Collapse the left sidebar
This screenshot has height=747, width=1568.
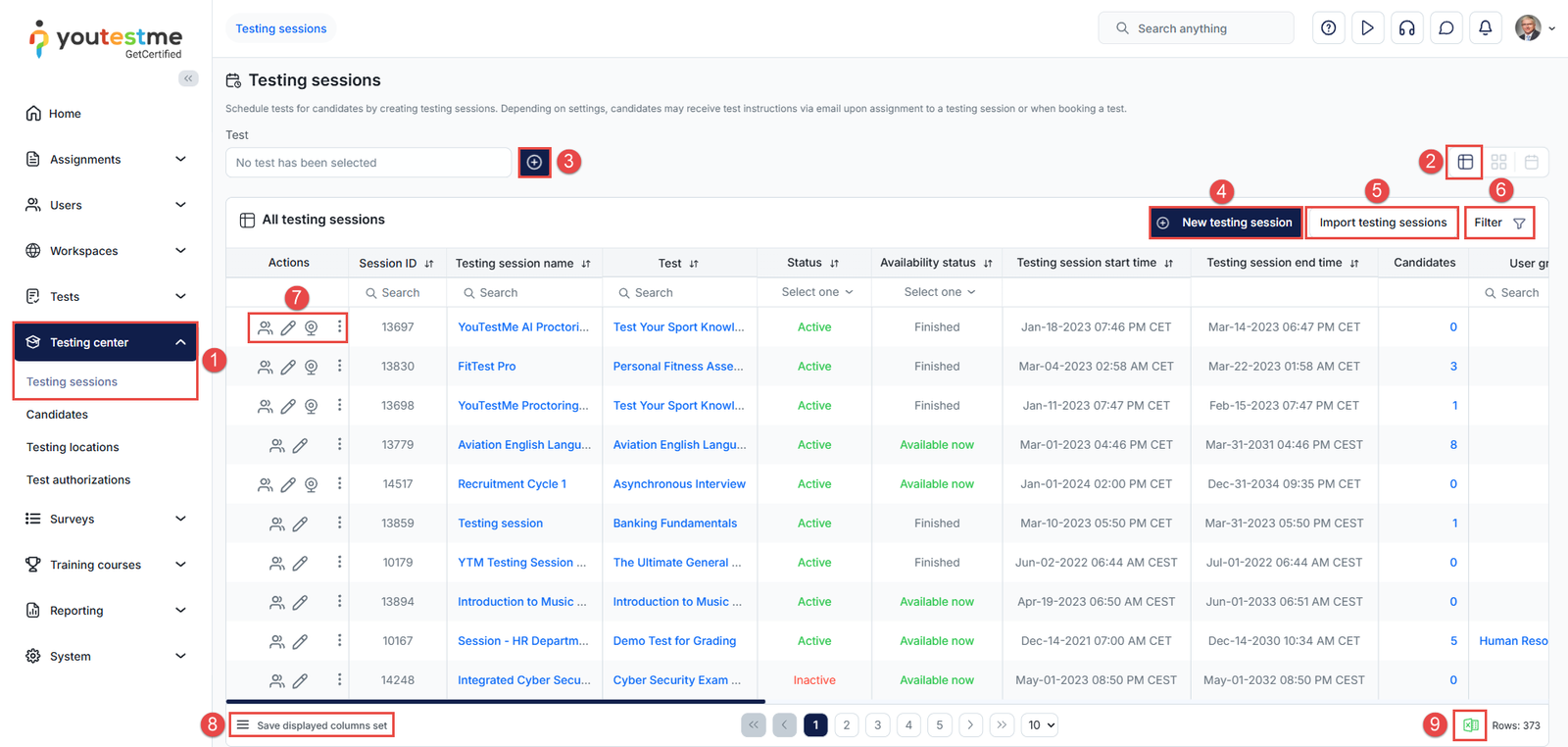(188, 78)
